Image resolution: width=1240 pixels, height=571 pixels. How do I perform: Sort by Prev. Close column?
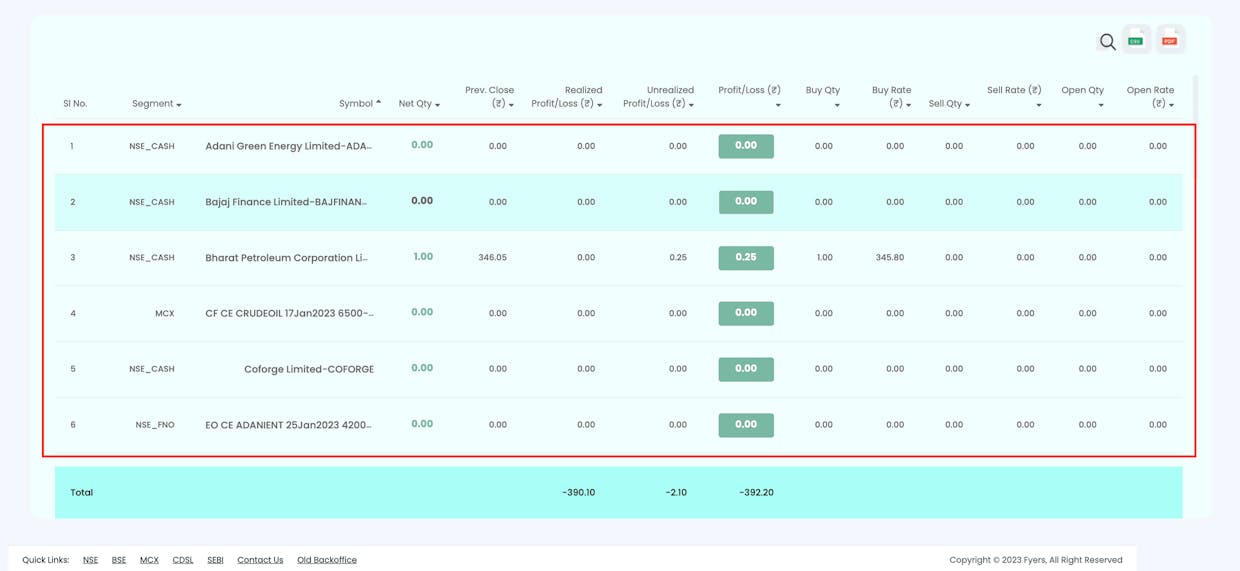tap(489, 97)
